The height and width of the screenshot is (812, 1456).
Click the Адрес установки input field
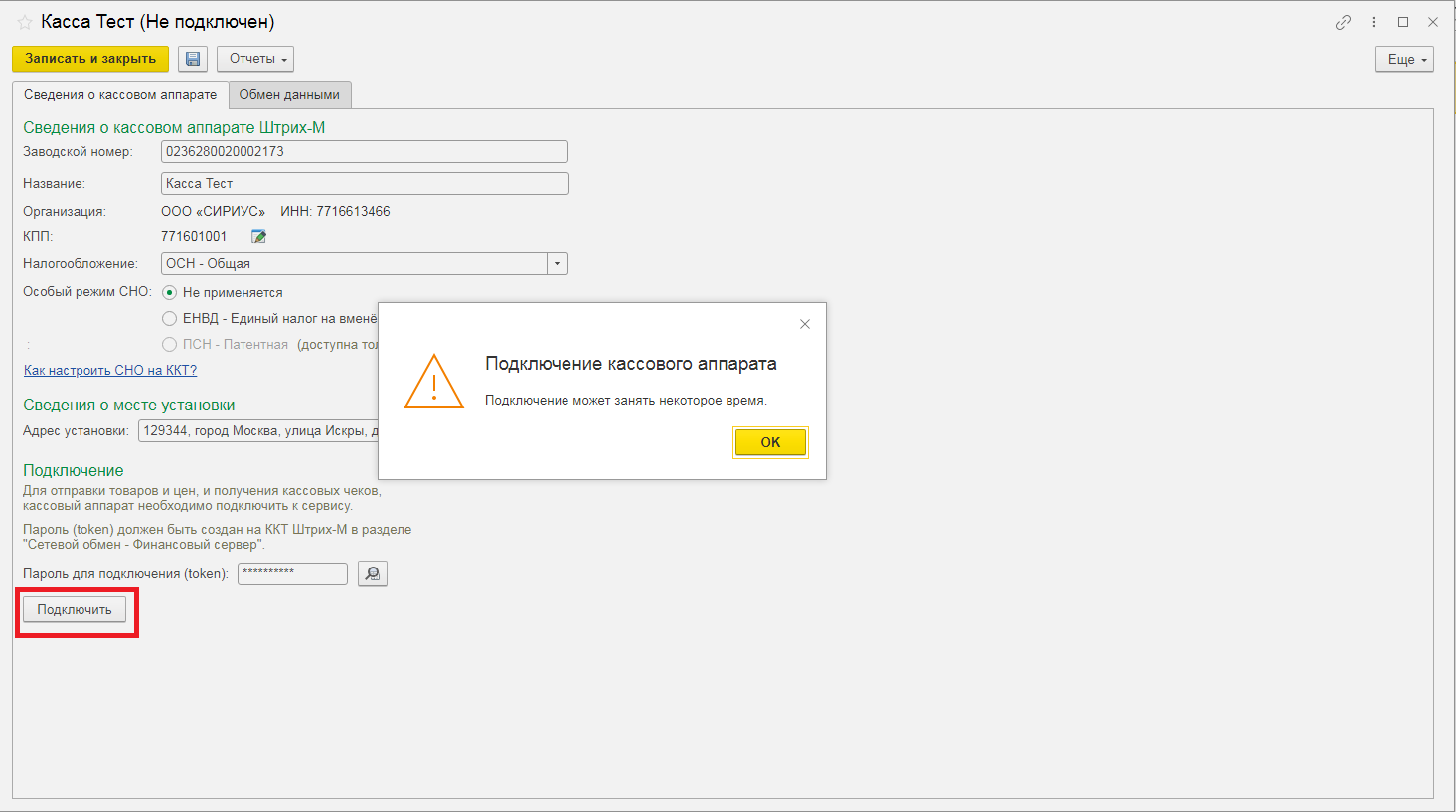[258, 430]
